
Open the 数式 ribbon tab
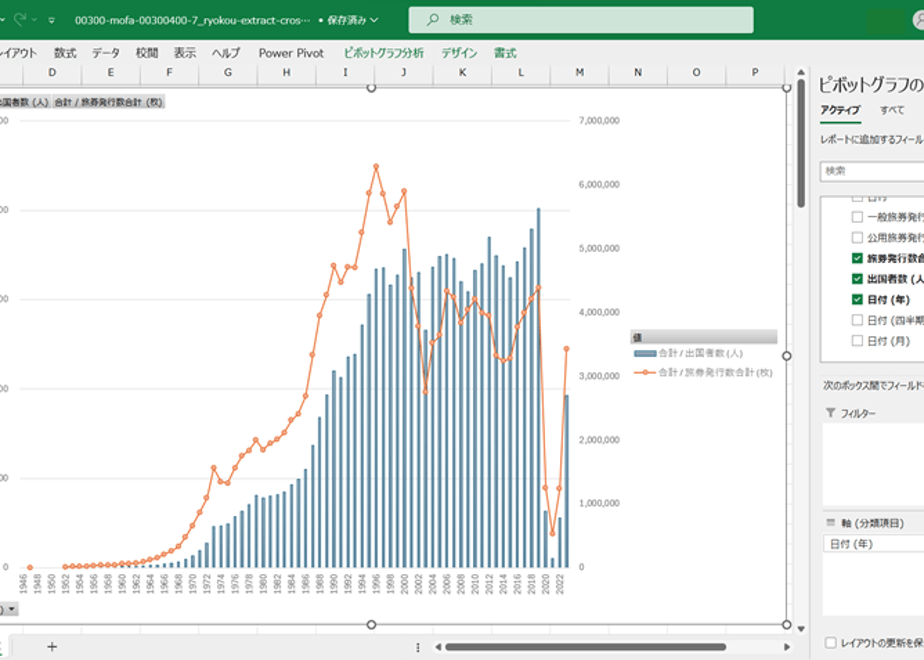point(65,53)
